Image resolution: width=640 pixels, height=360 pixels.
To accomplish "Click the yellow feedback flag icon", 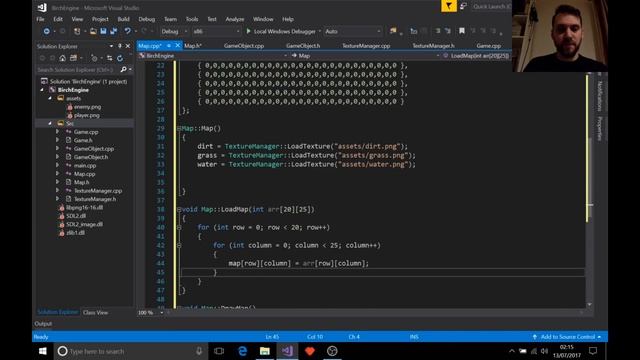I will coord(449,6).
